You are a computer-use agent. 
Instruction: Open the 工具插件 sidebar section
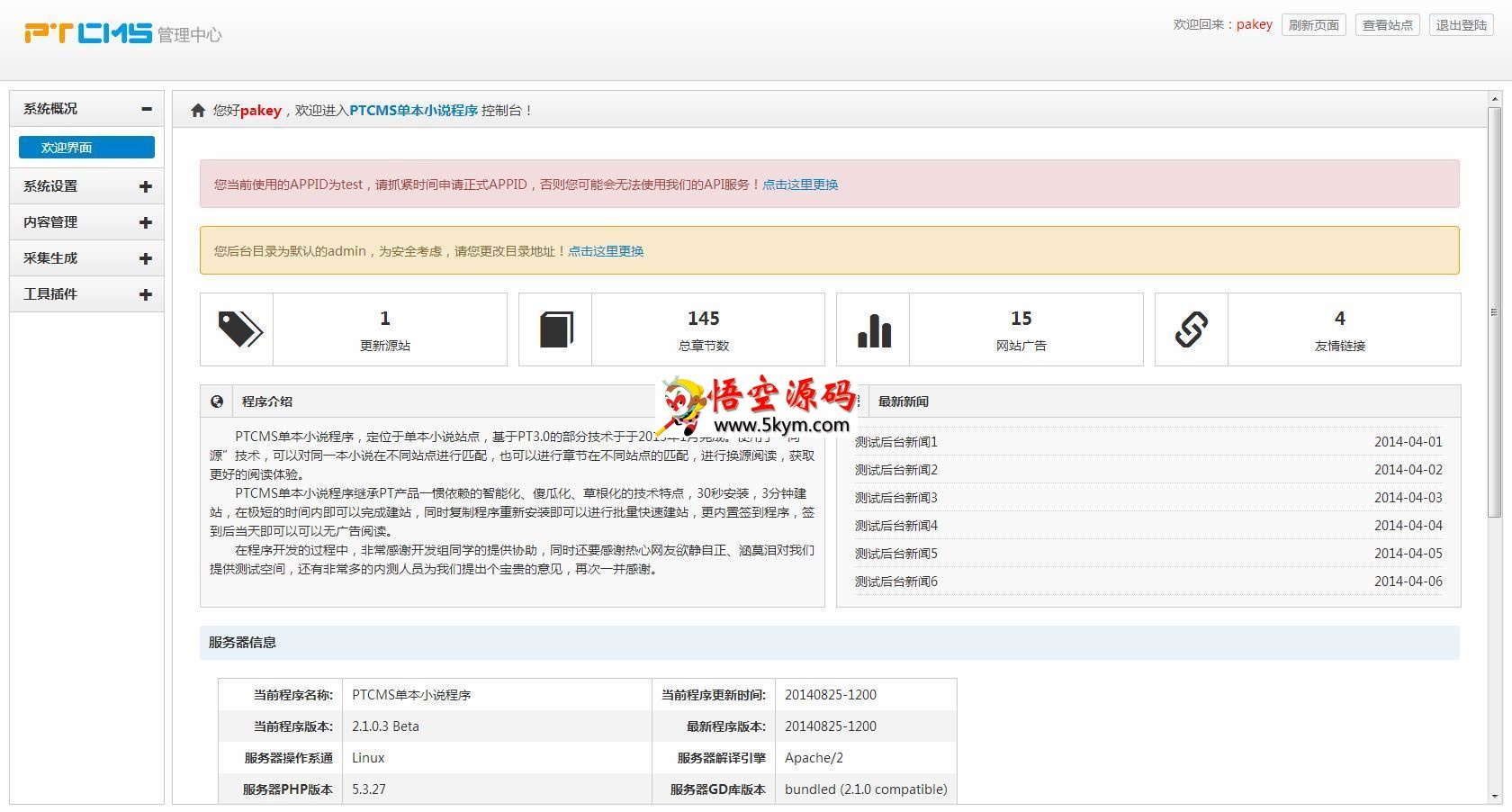(86, 294)
